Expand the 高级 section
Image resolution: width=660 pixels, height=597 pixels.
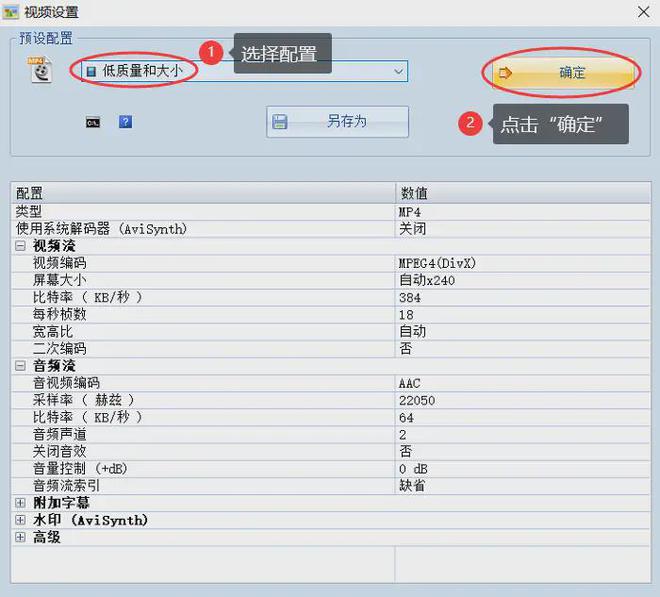20,537
